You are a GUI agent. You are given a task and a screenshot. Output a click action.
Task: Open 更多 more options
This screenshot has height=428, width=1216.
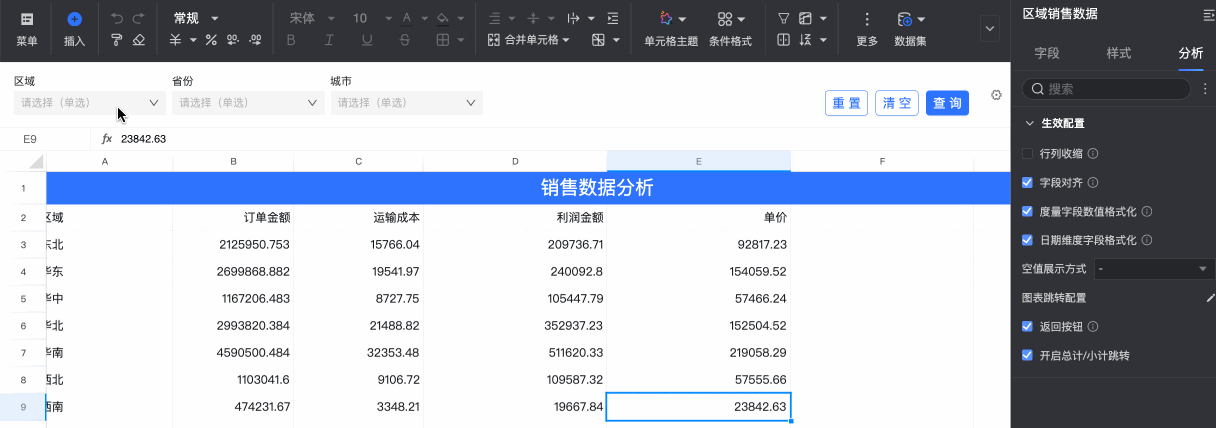(x=867, y=28)
